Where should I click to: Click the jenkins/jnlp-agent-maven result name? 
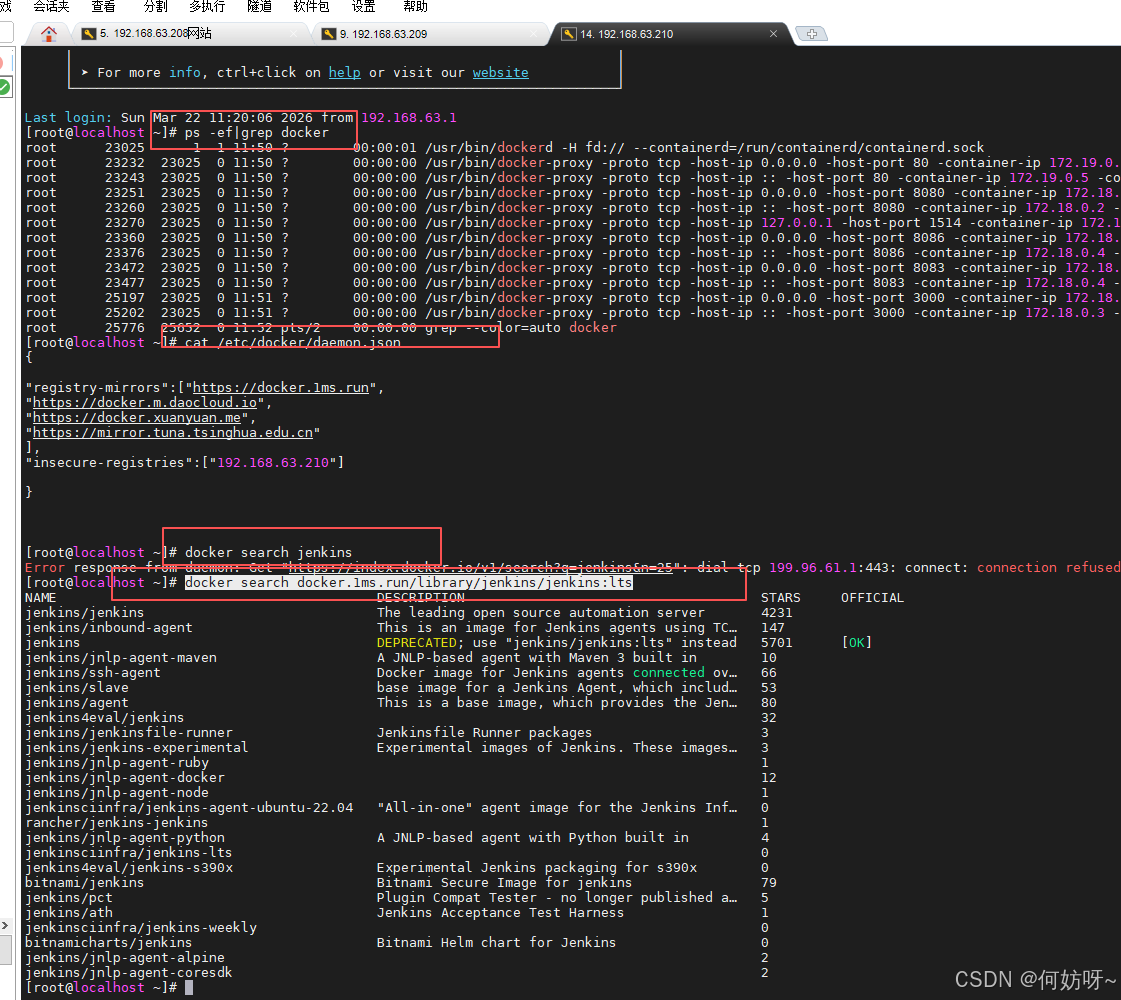point(121,658)
